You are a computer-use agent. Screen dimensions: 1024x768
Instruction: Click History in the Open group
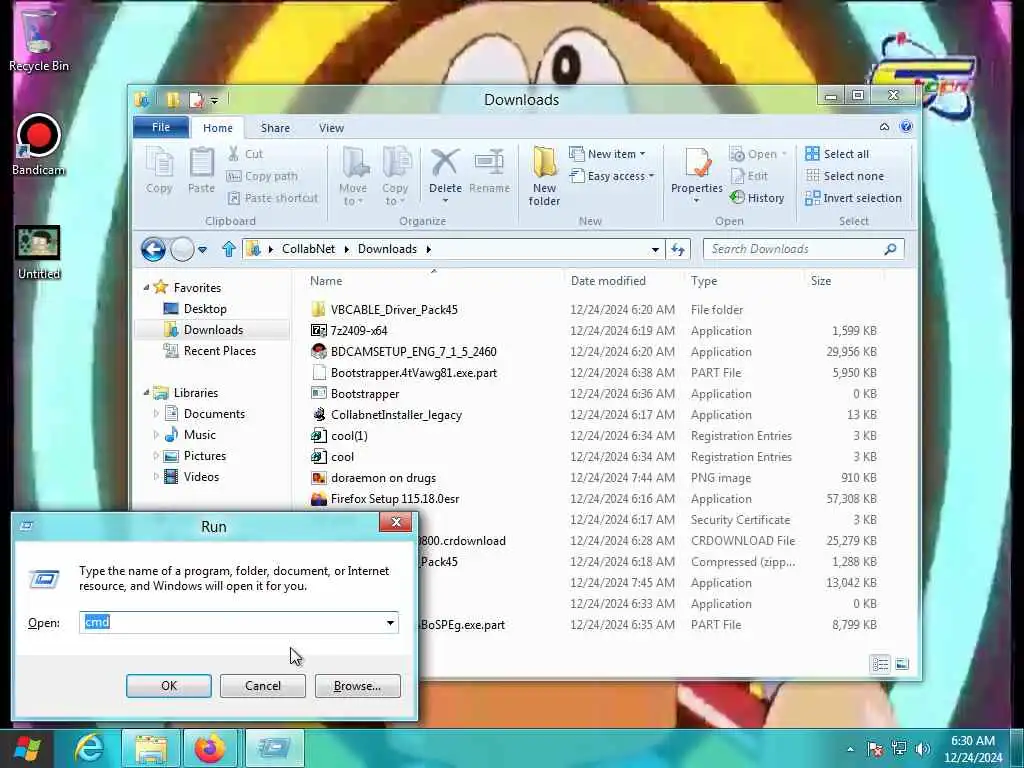[x=757, y=197]
